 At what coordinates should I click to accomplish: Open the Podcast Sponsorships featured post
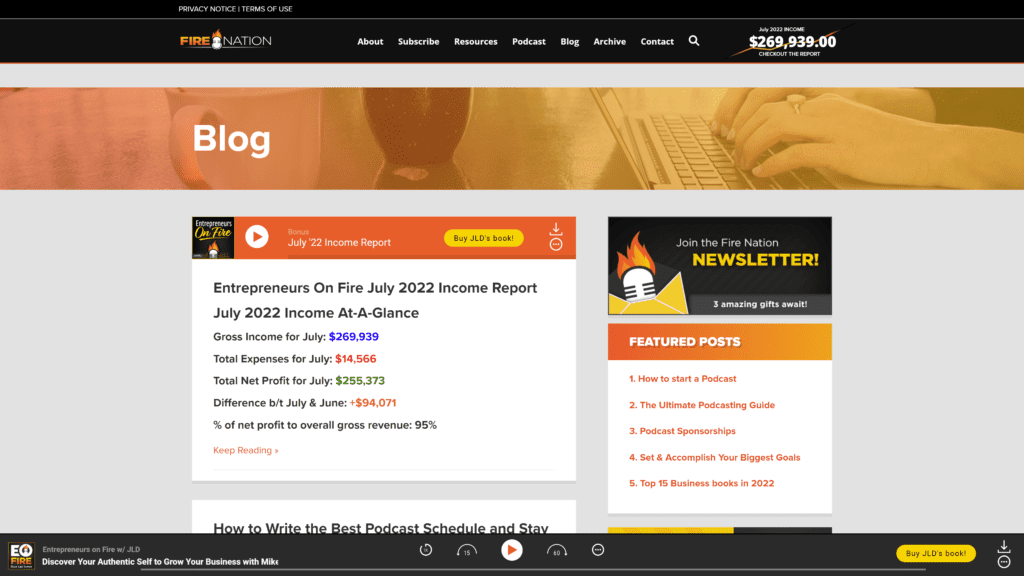pos(682,431)
